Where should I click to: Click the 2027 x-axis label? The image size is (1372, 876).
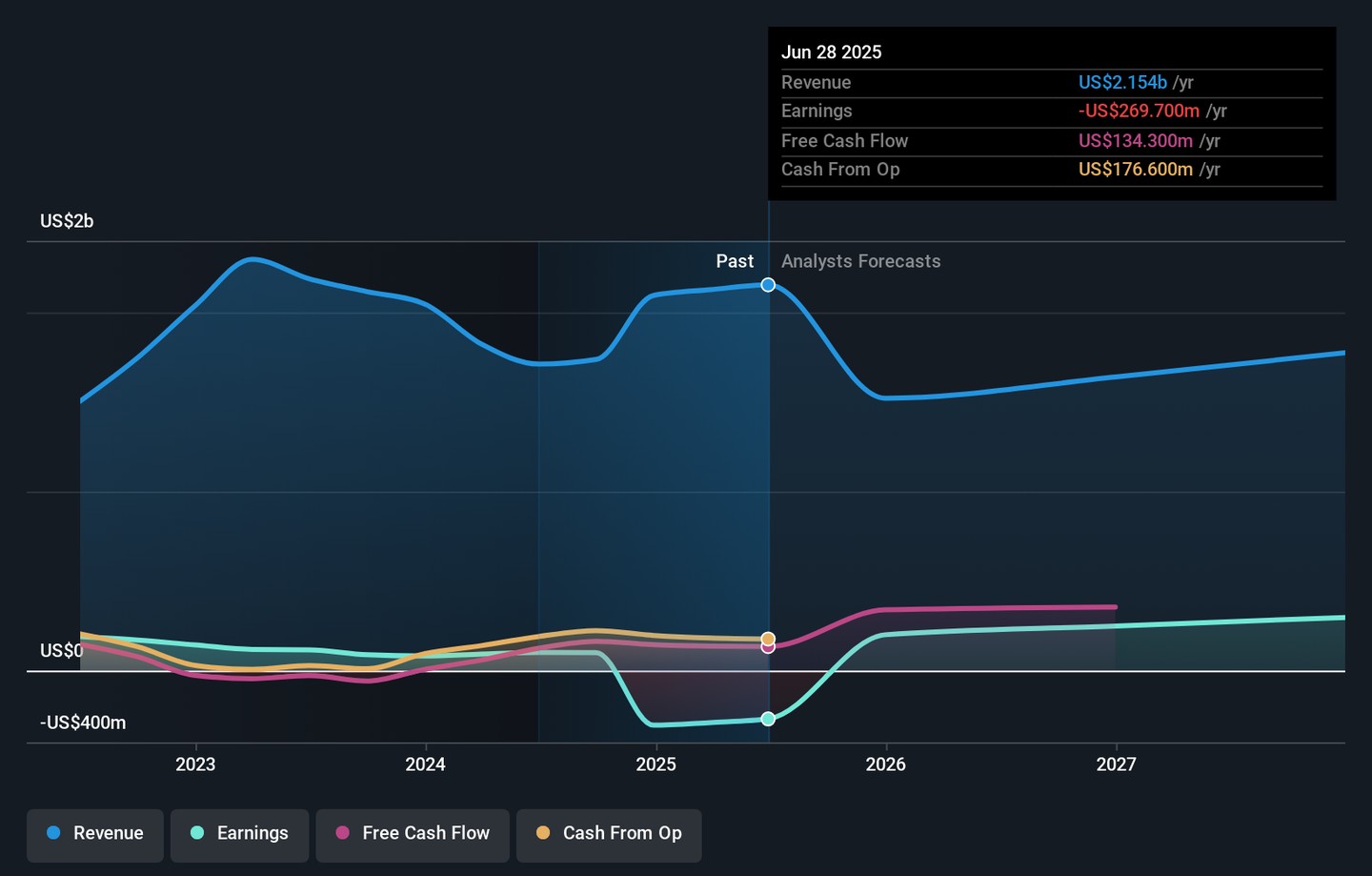tap(1116, 764)
